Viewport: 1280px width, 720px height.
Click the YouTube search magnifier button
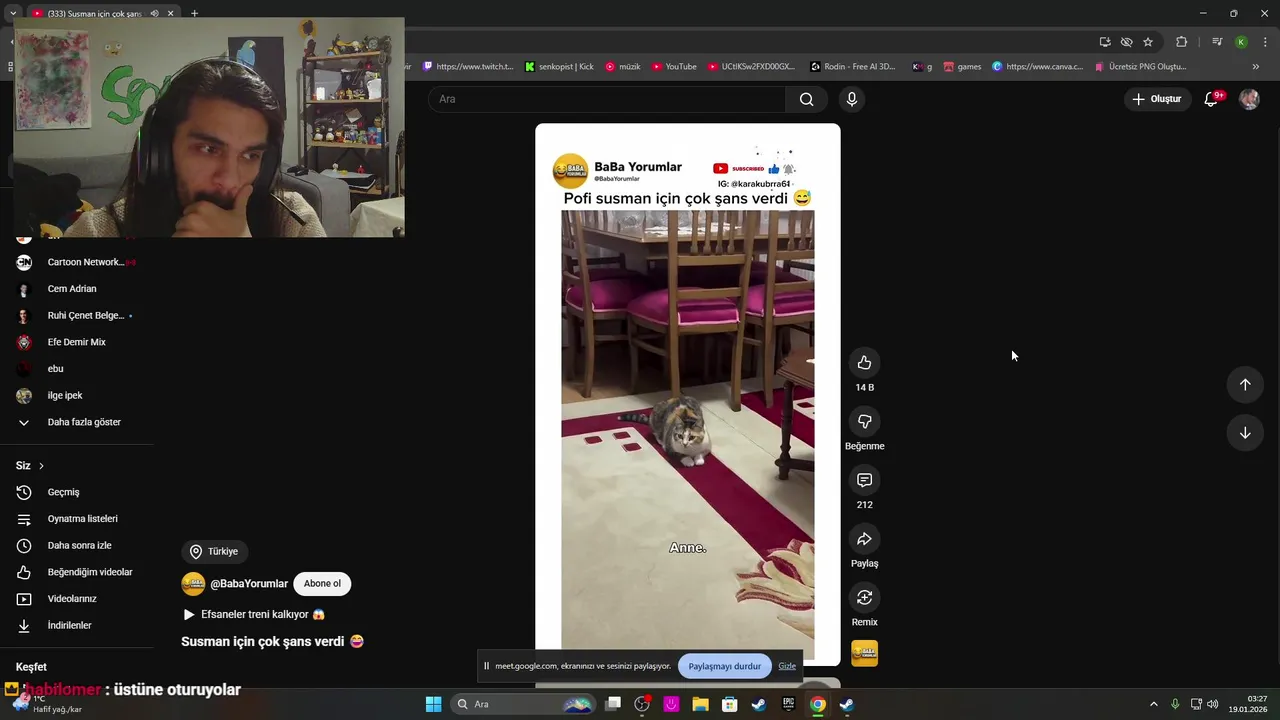pyautogui.click(x=806, y=99)
